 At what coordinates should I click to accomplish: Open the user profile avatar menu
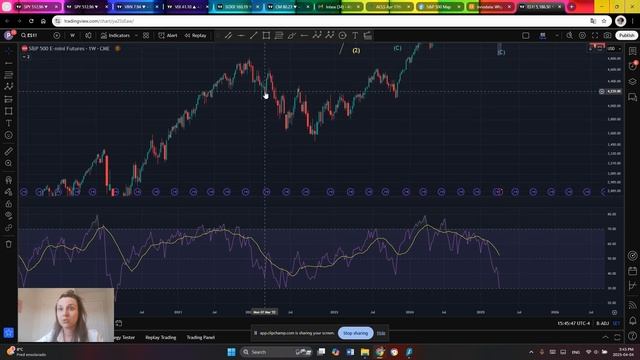click(x=8, y=36)
